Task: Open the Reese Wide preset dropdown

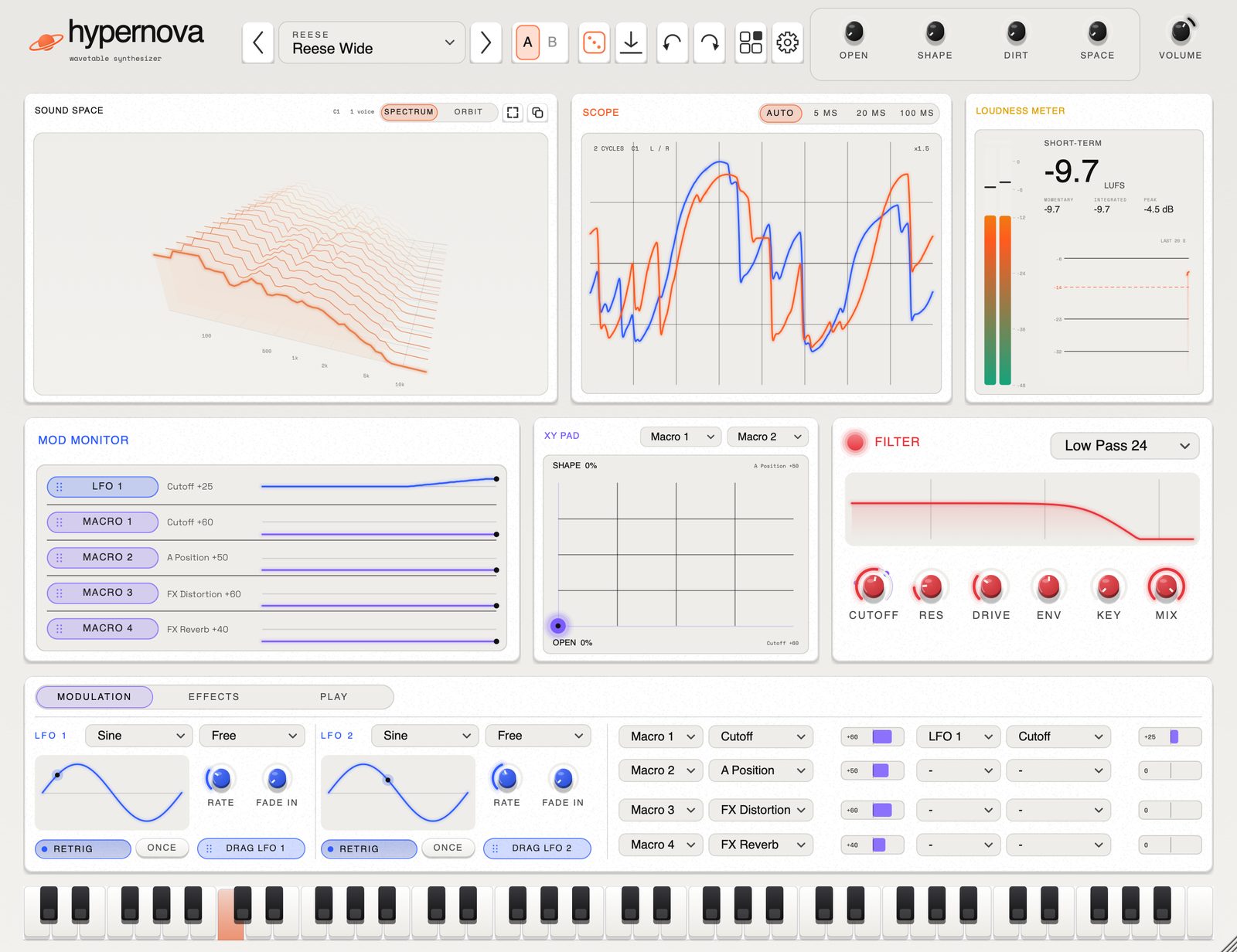Action: click(371, 42)
